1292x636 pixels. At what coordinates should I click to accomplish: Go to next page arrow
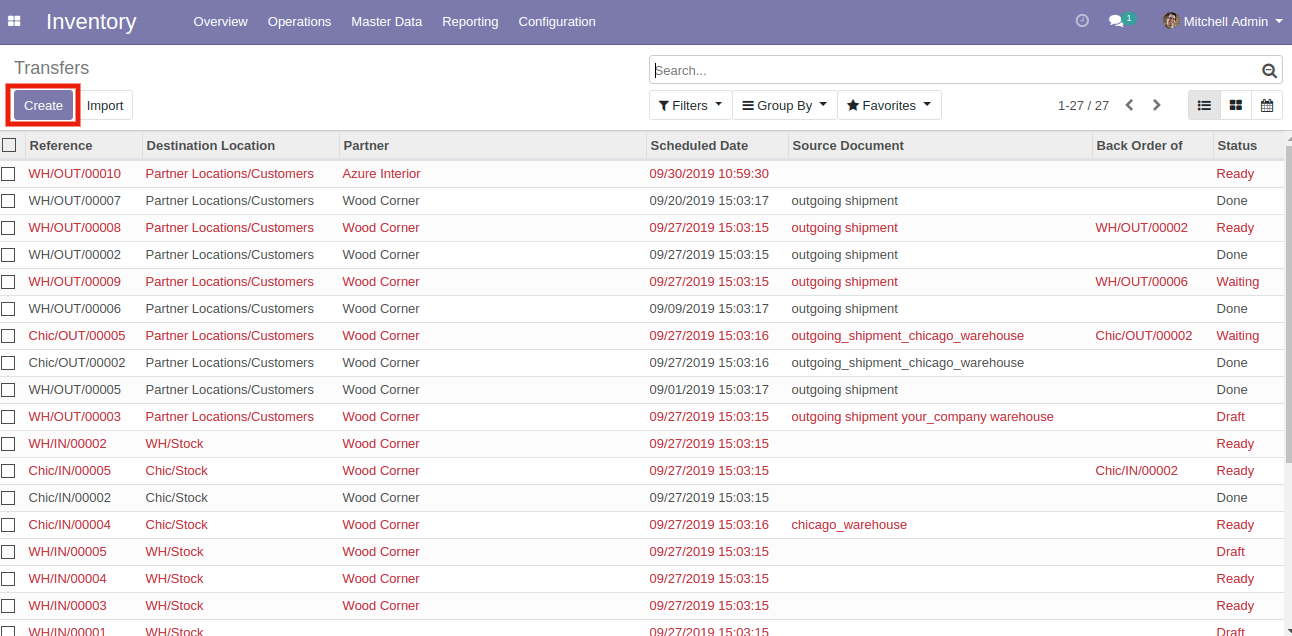point(1157,105)
